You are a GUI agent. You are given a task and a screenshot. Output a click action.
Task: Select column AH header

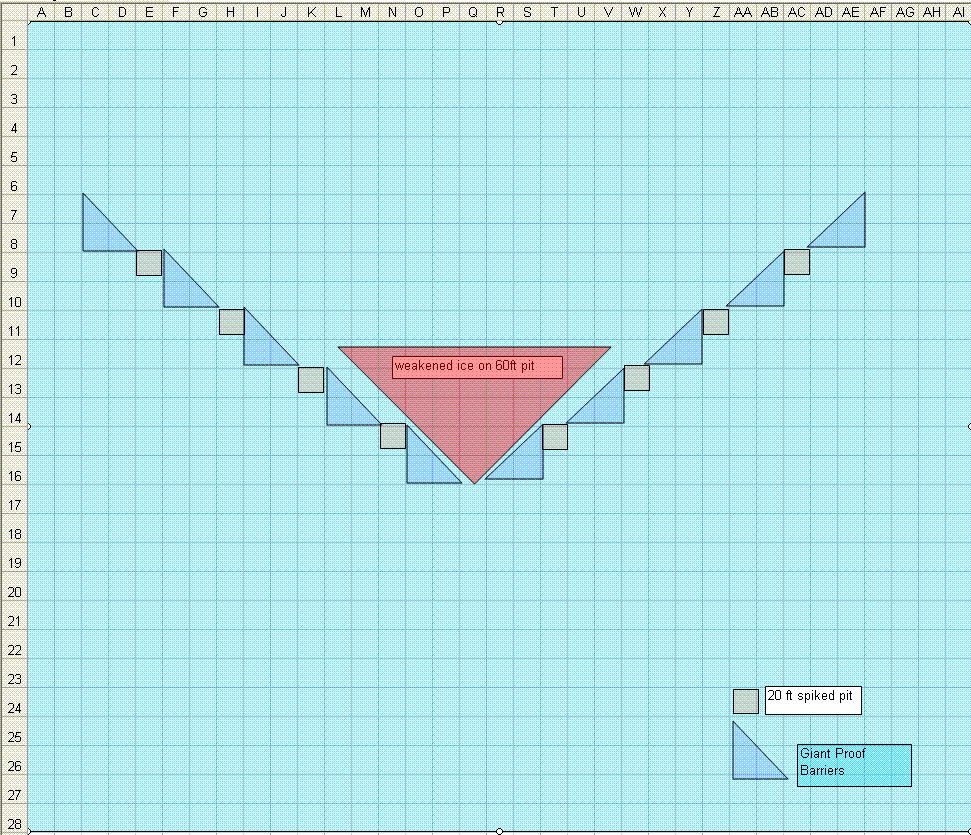[x=932, y=12]
